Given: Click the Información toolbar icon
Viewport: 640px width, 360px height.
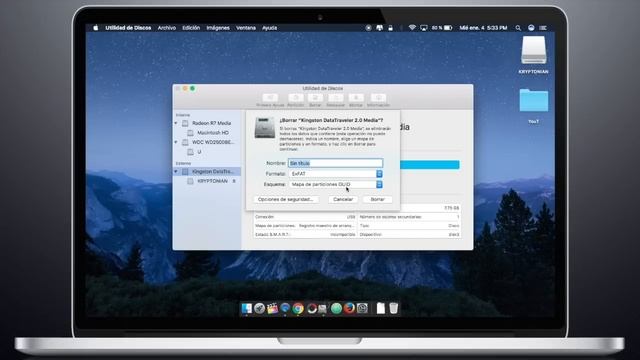Looking at the screenshot, I should [378, 98].
